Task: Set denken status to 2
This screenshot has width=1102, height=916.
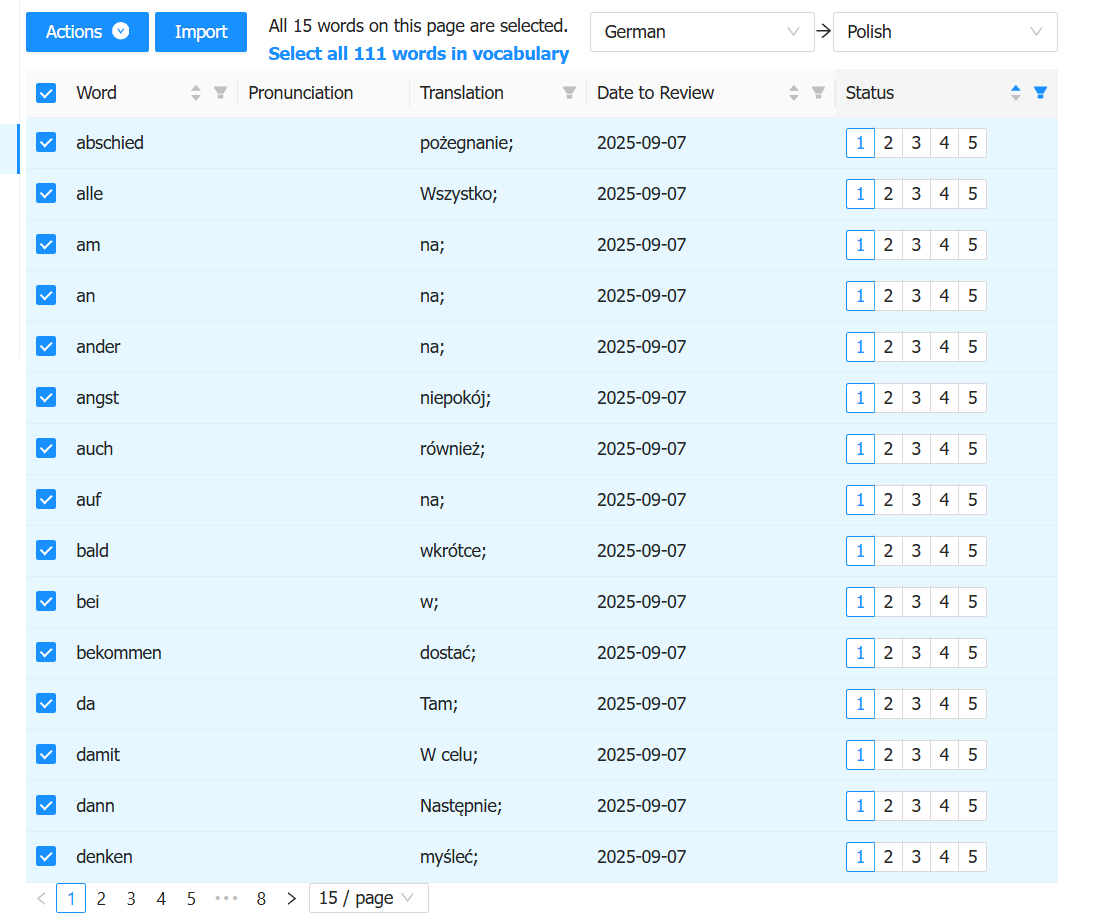Action: click(x=888, y=856)
